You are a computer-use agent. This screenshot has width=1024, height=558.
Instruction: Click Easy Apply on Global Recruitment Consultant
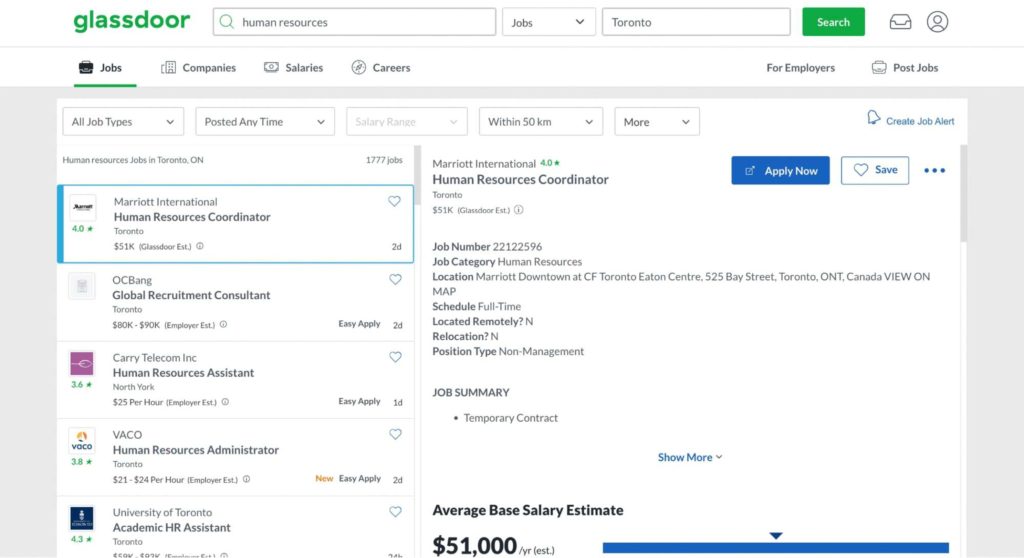[359, 323]
